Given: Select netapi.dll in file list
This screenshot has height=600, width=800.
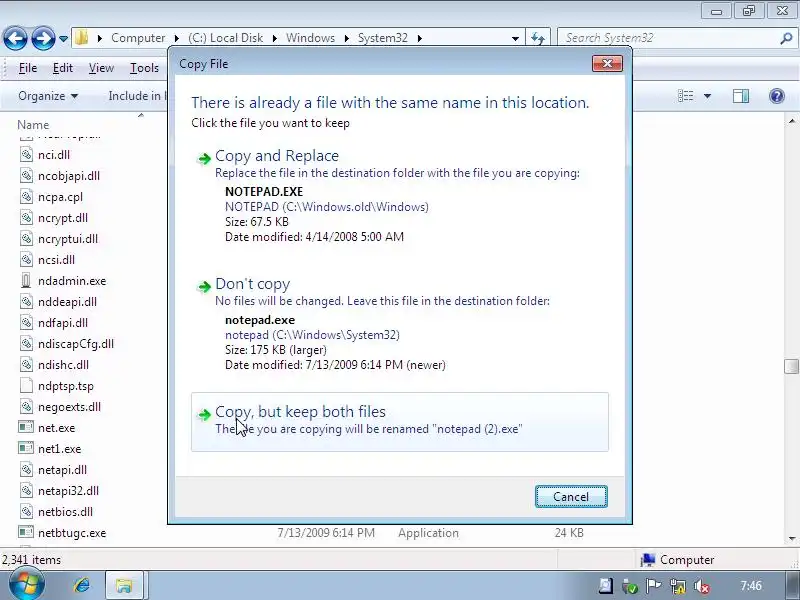Looking at the screenshot, I should tap(62, 470).
